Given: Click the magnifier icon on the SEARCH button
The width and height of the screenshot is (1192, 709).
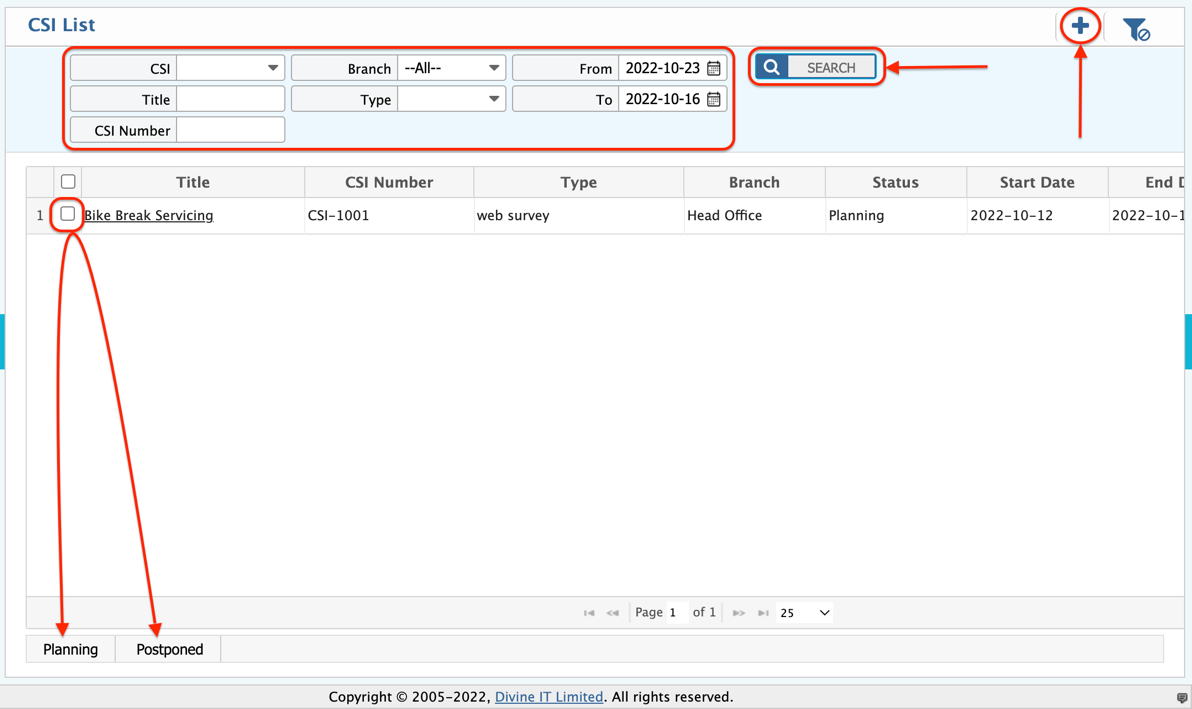Looking at the screenshot, I should [770, 66].
